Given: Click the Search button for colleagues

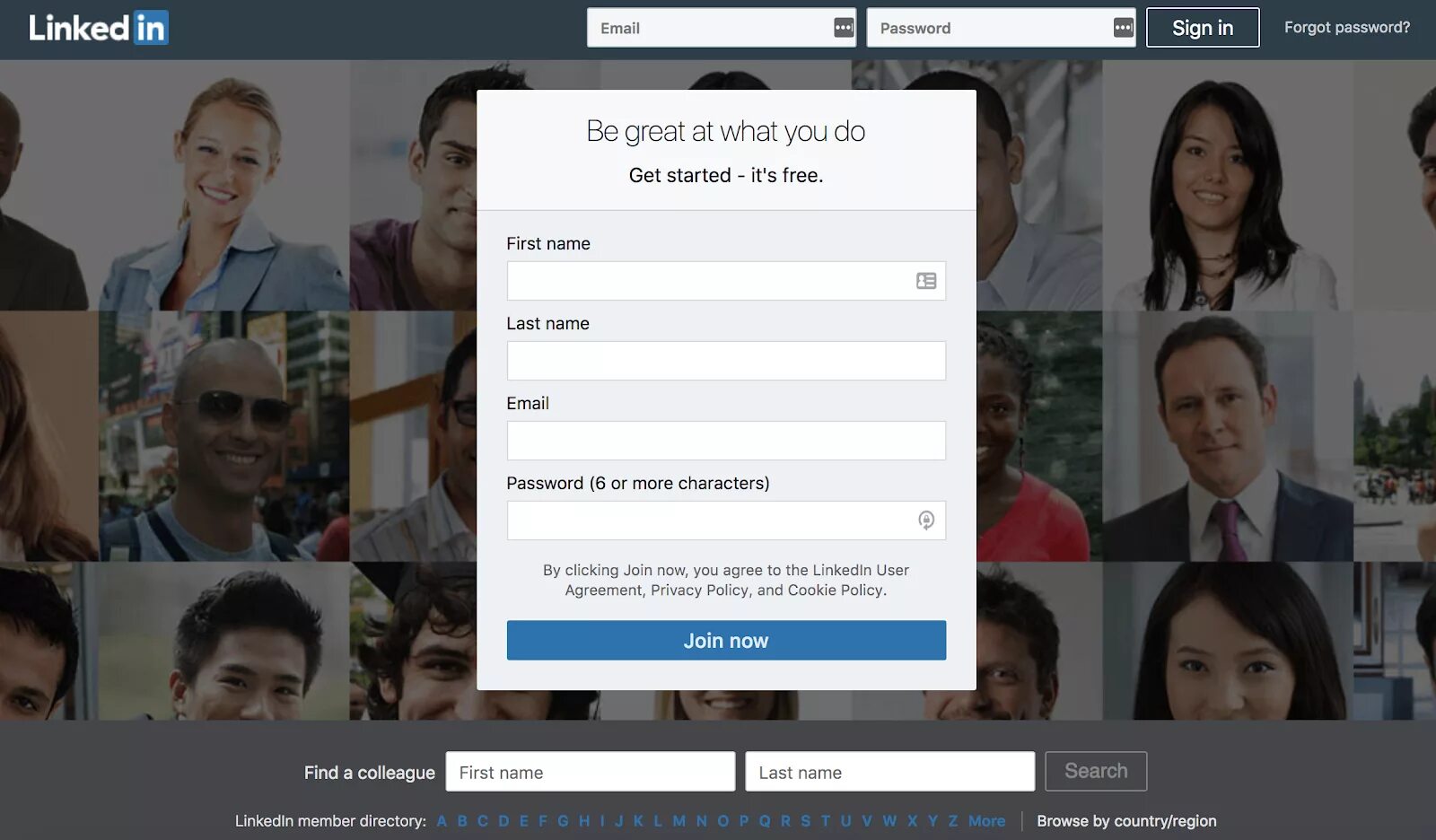Looking at the screenshot, I should (x=1096, y=771).
